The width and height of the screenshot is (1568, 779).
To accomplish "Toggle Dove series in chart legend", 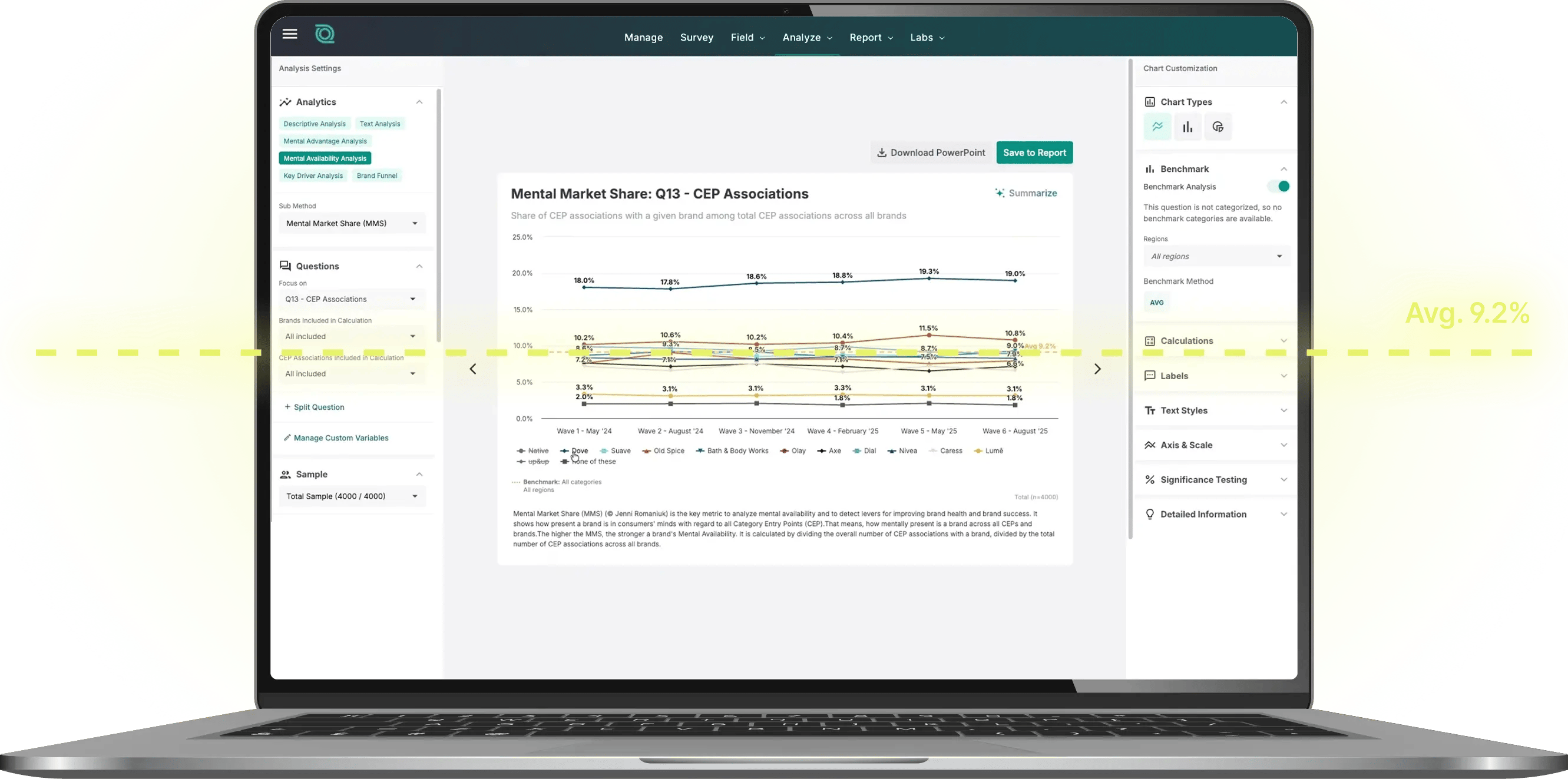I will coord(574,451).
